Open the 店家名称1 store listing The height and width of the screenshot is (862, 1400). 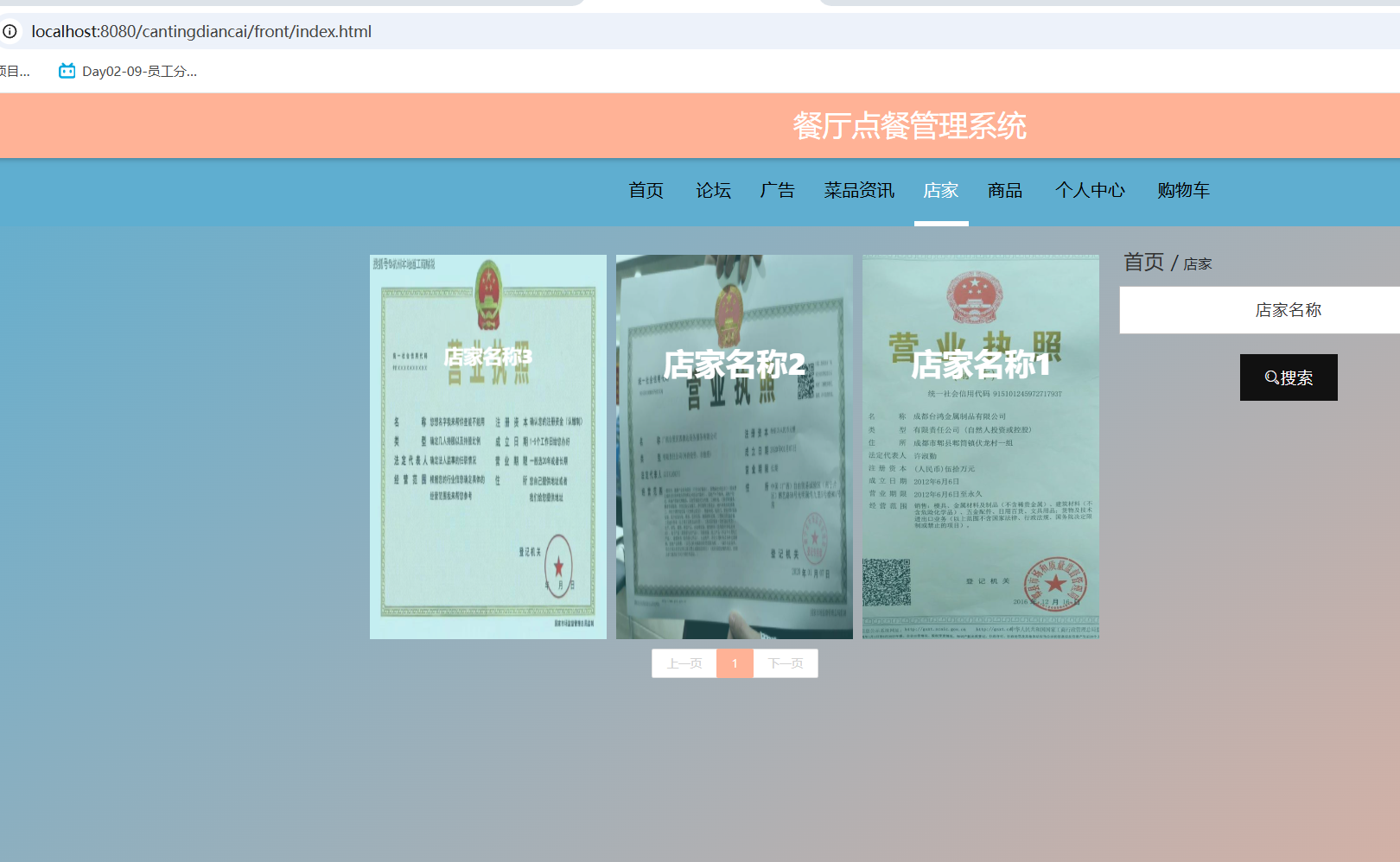click(979, 445)
